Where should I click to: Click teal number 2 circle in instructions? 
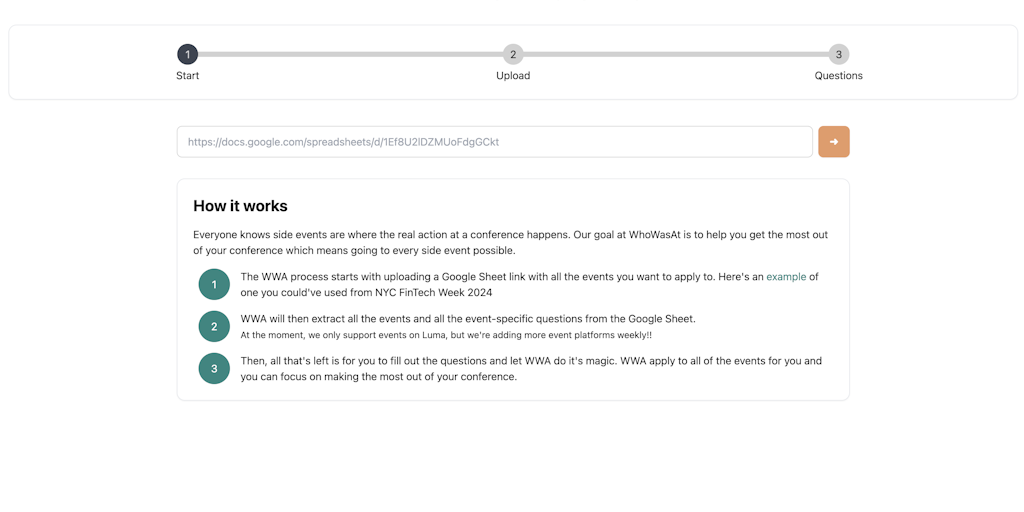pyautogui.click(x=214, y=326)
